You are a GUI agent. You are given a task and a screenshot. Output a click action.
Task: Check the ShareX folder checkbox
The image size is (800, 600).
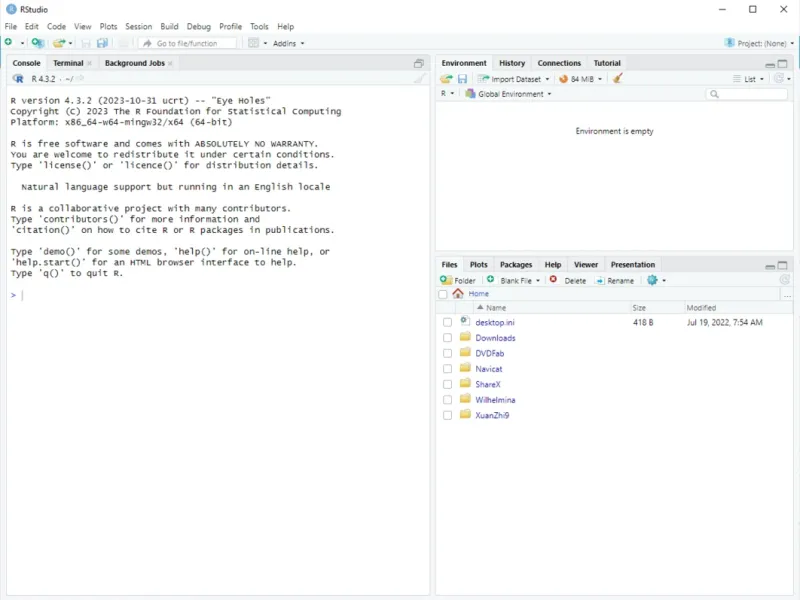[447, 384]
